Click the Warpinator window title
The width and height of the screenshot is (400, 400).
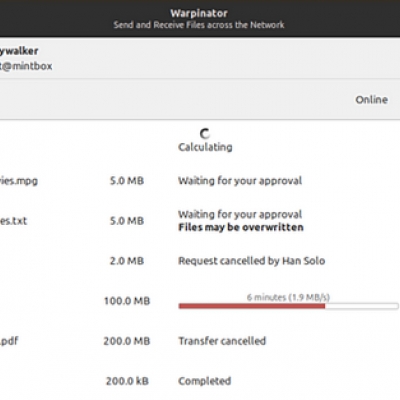[x=199, y=13]
